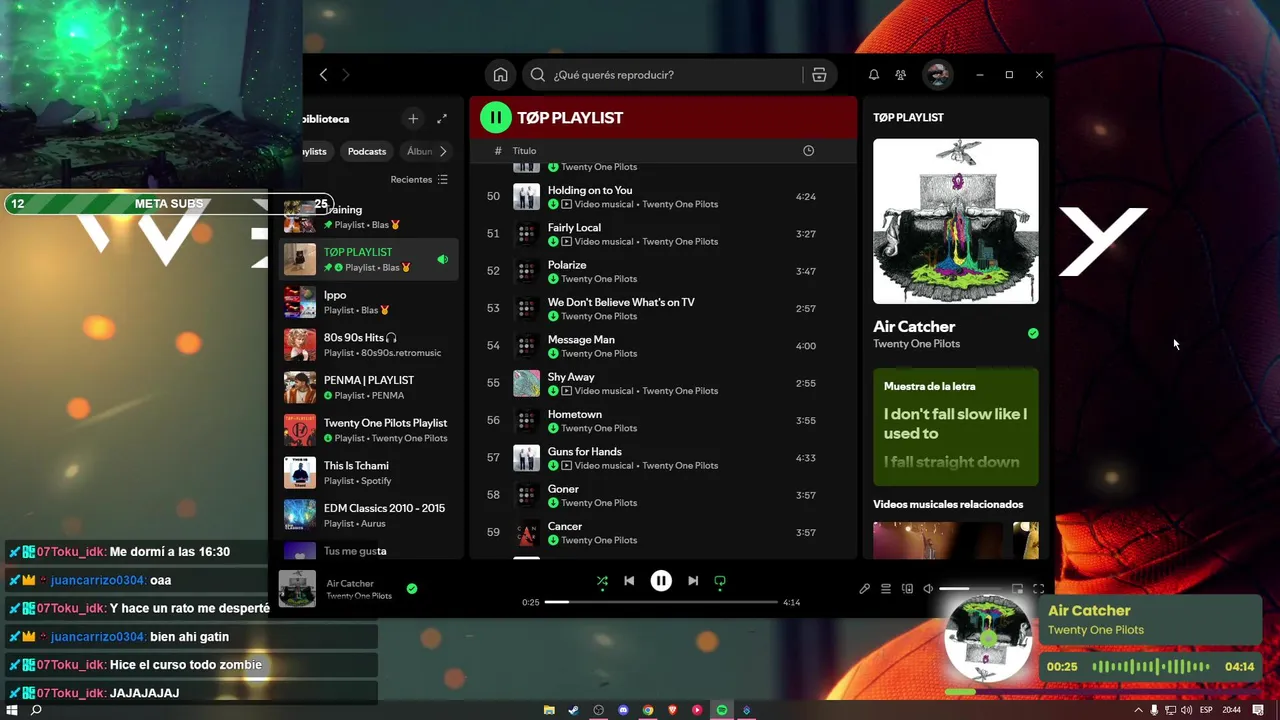1280x720 pixels.
Task: Open connect to a device
Action: click(907, 589)
